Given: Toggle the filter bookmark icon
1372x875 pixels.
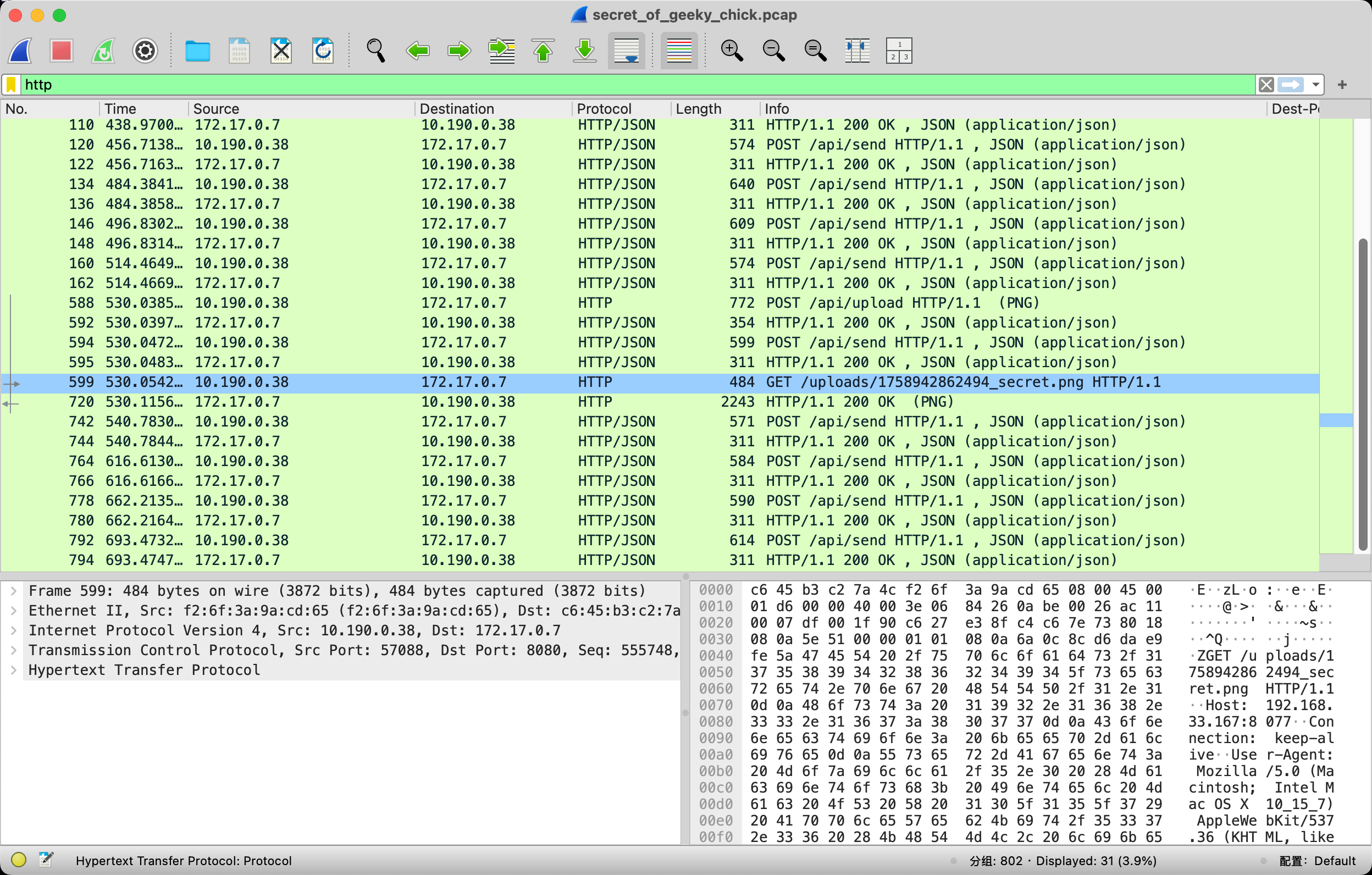Looking at the screenshot, I should 12,85.
